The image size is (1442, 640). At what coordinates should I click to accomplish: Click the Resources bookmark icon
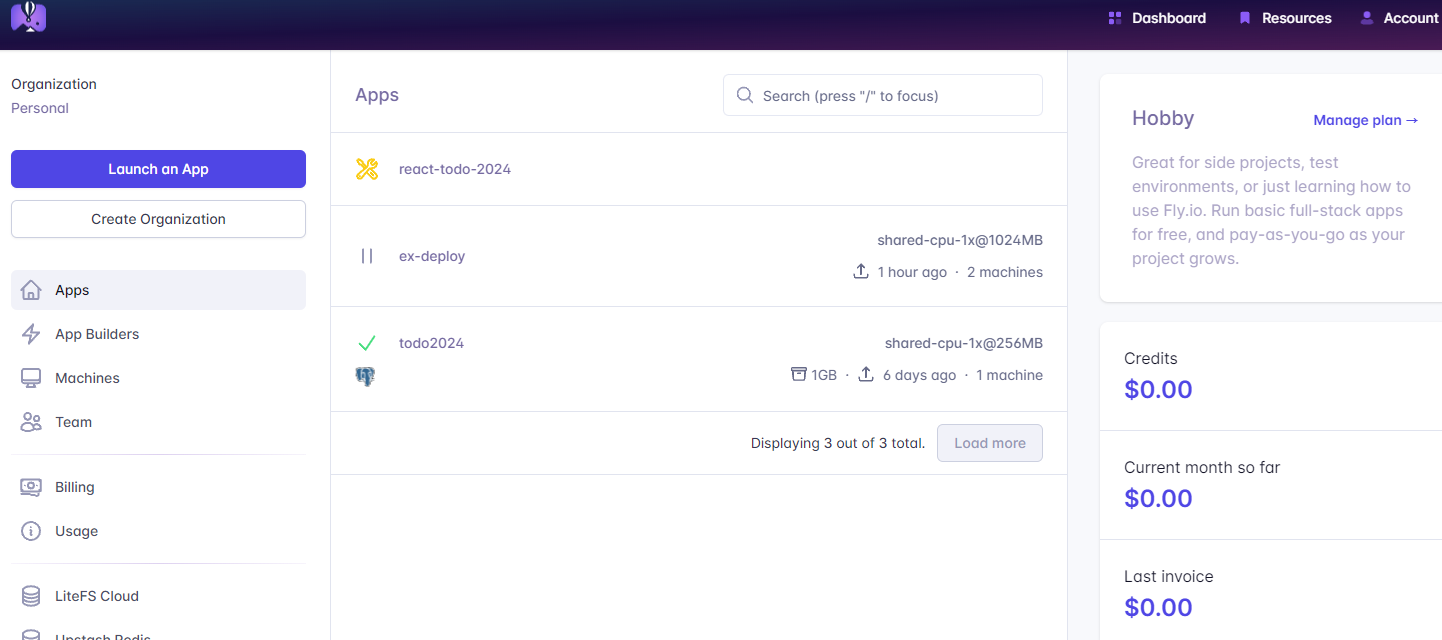1245,18
